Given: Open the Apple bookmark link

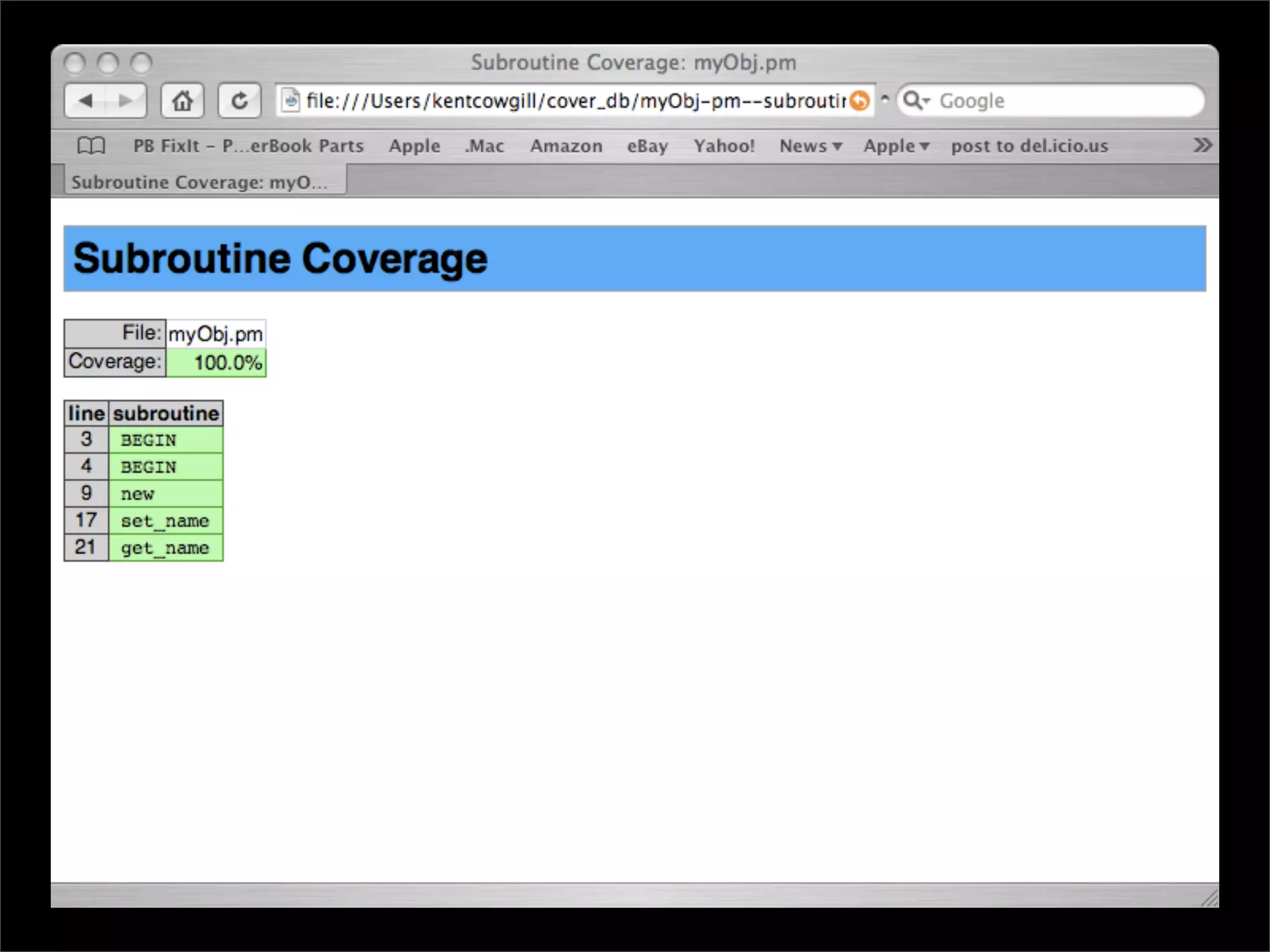Looking at the screenshot, I should 414,146.
